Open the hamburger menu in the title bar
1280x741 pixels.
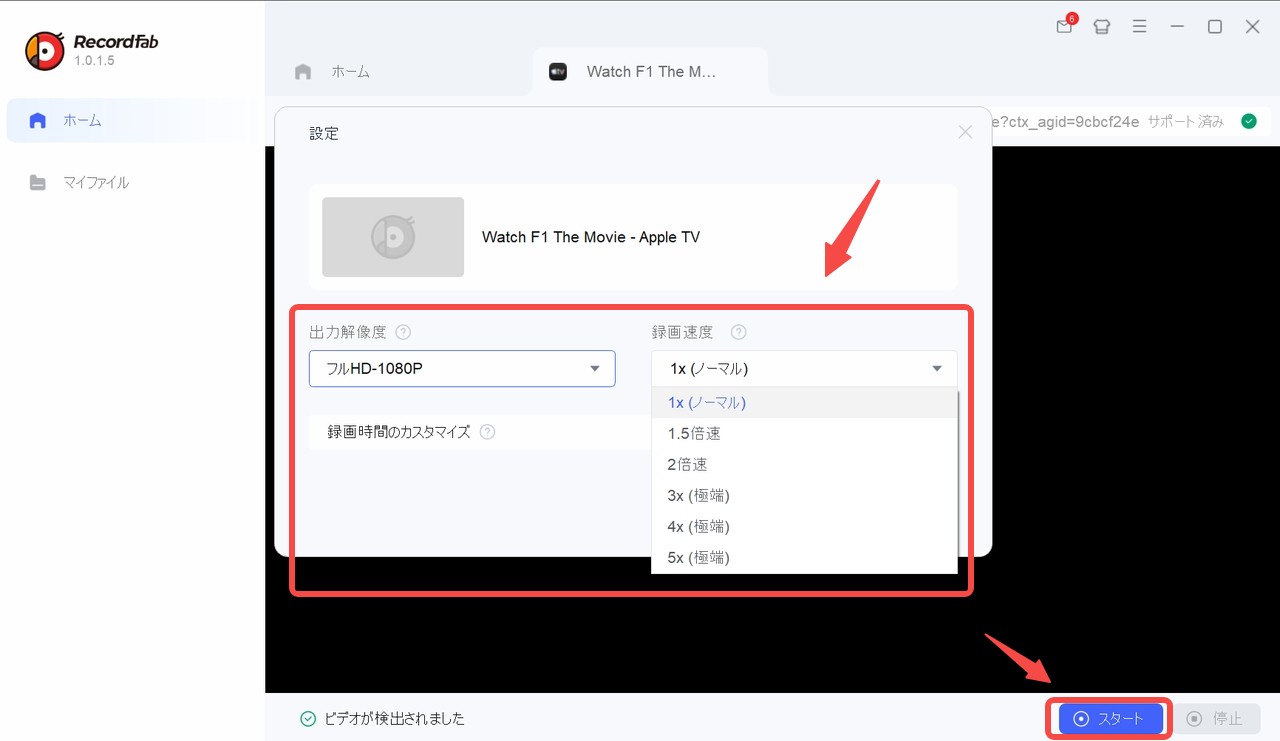[1139, 27]
